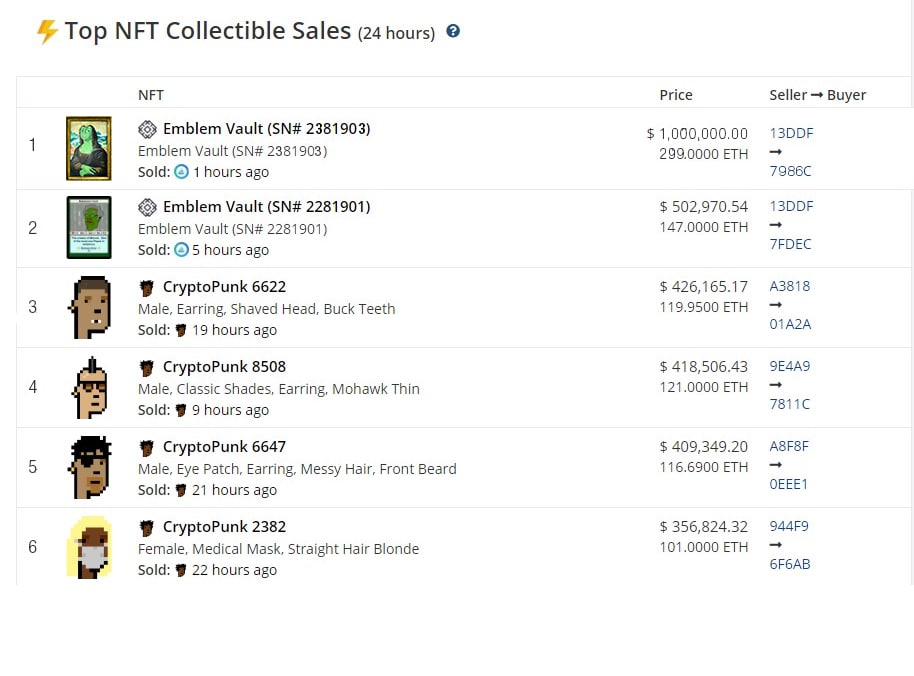Open the CryptoPunk 2382 blonde avatar image
This screenshot has height=676, width=914.
[89, 547]
